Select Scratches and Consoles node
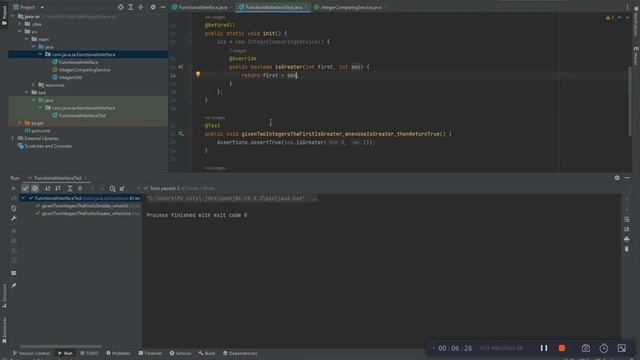Image resolution: width=640 pixels, height=360 pixels. [48, 146]
